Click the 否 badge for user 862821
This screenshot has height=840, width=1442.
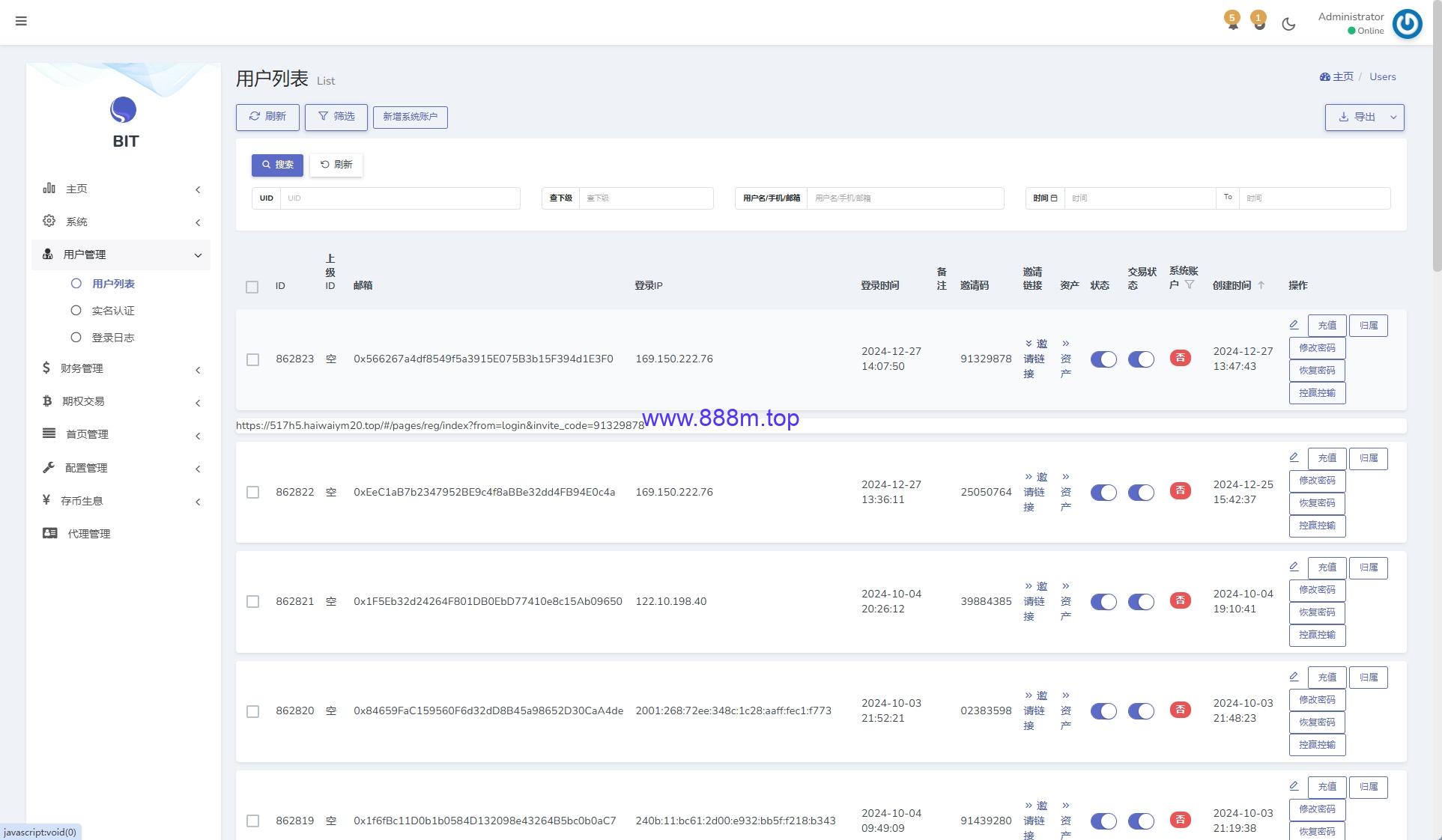1180,600
